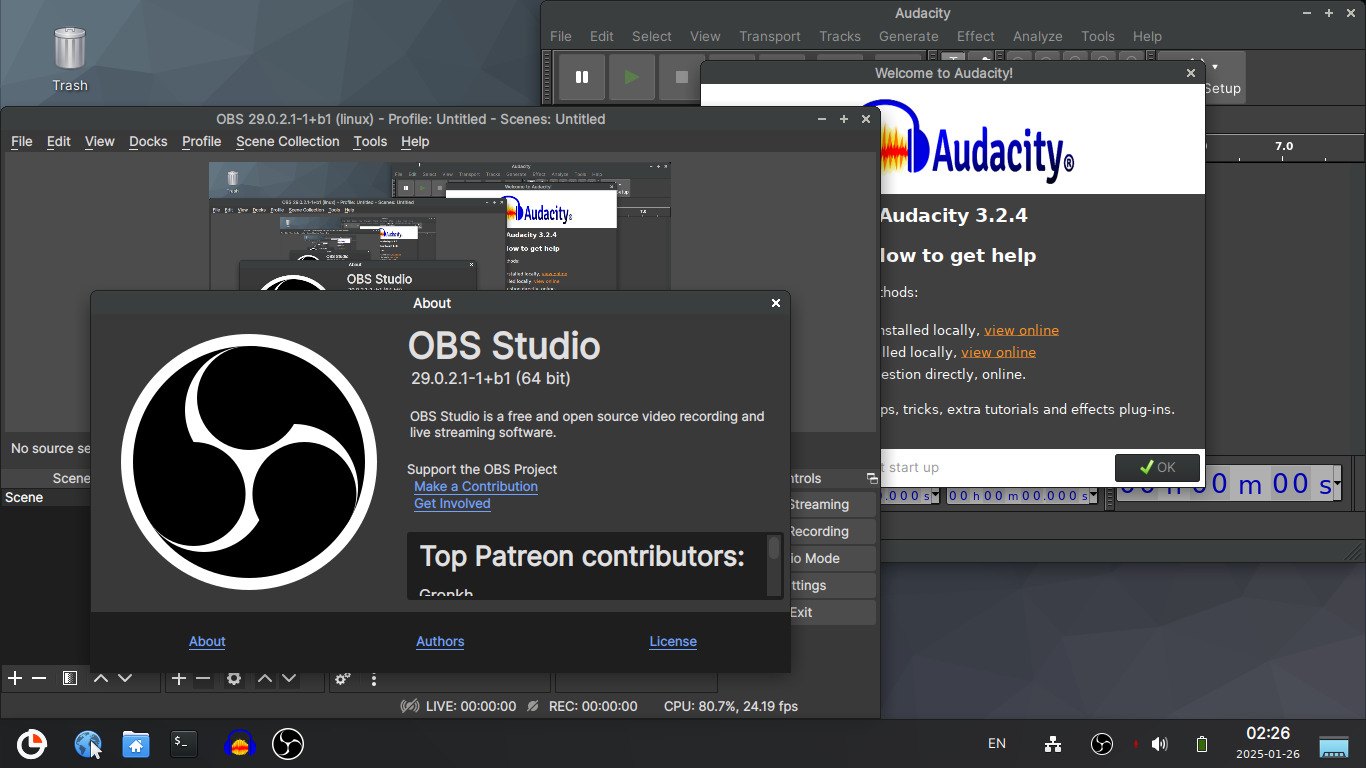Open the application launcher menu icon
1366x768 pixels.
point(32,744)
